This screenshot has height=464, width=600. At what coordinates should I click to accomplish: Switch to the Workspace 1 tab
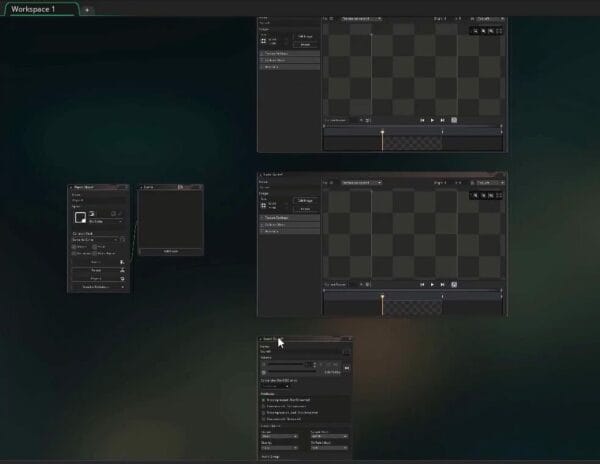[x=41, y=9]
